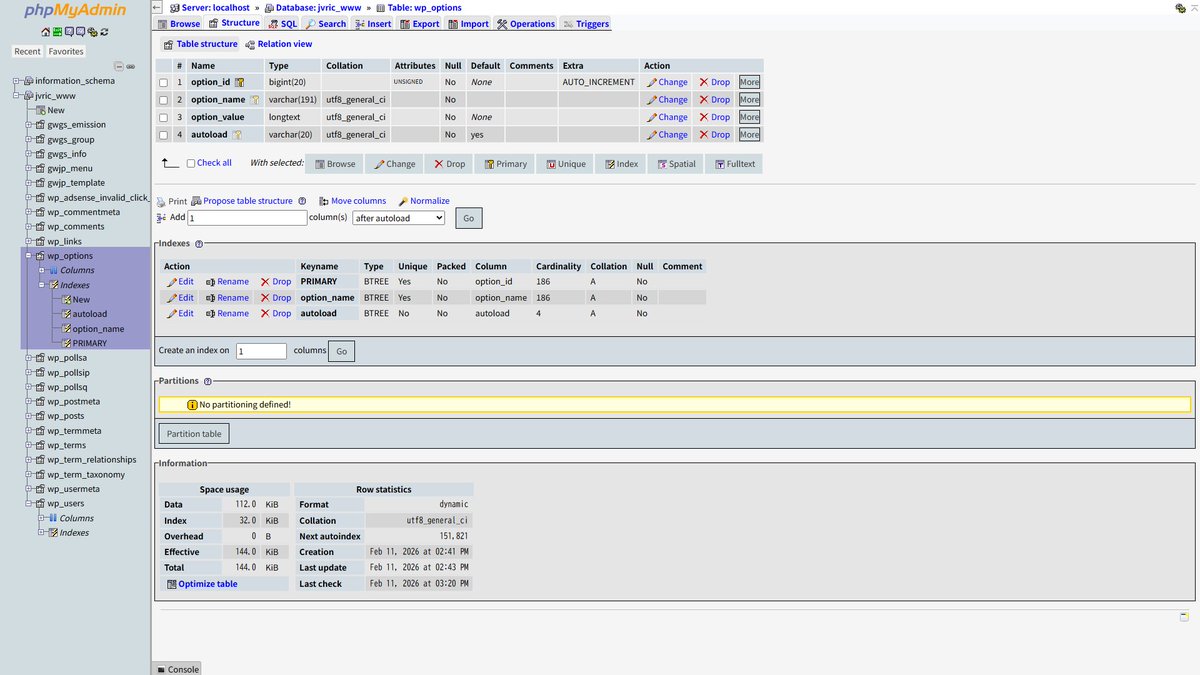This screenshot has height=675, width=1200.
Task: Click Optimize table link
Action: tap(202, 584)
